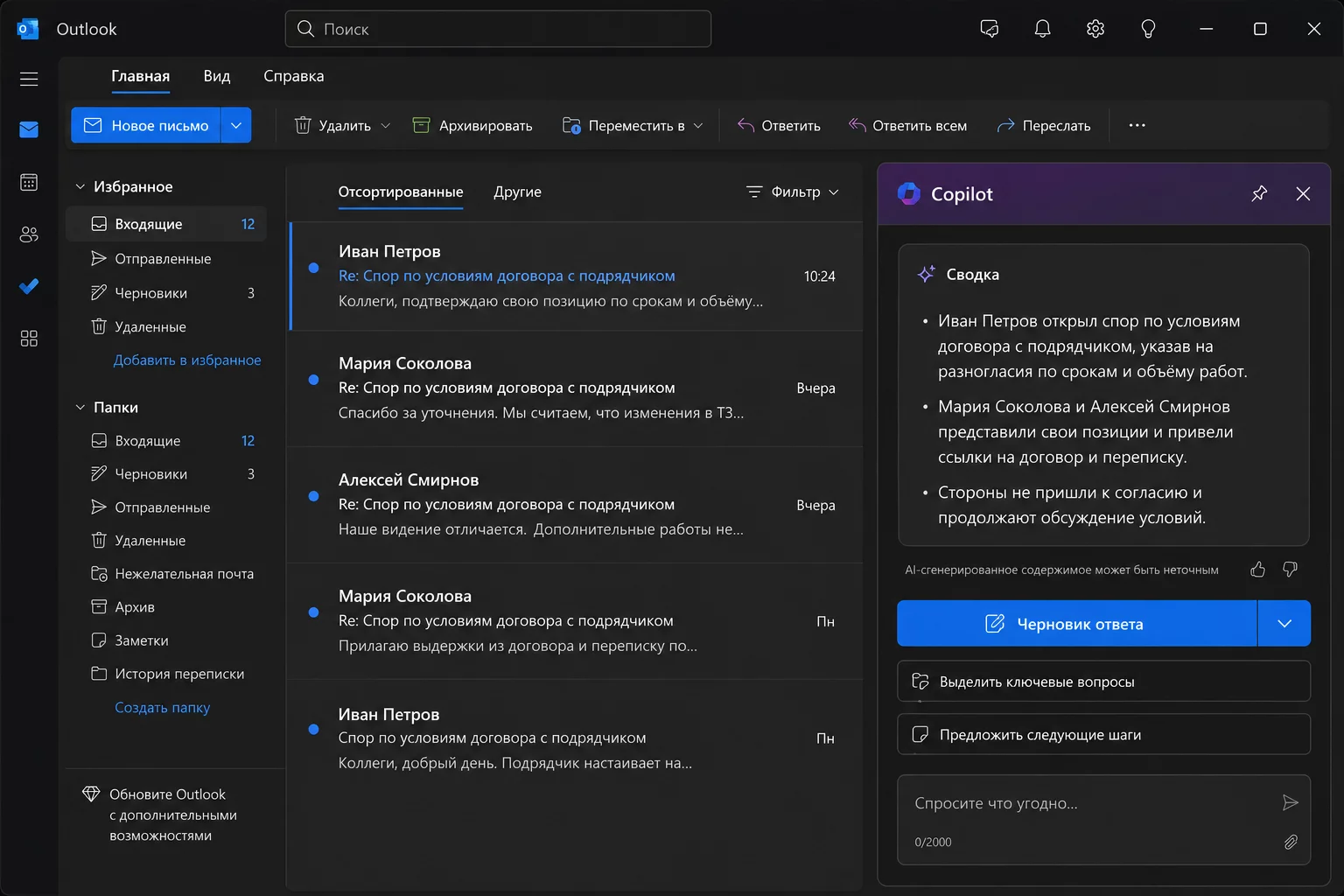Focus the Поиск search field
The image size is (1344, 896).
(x=498, y=29)
